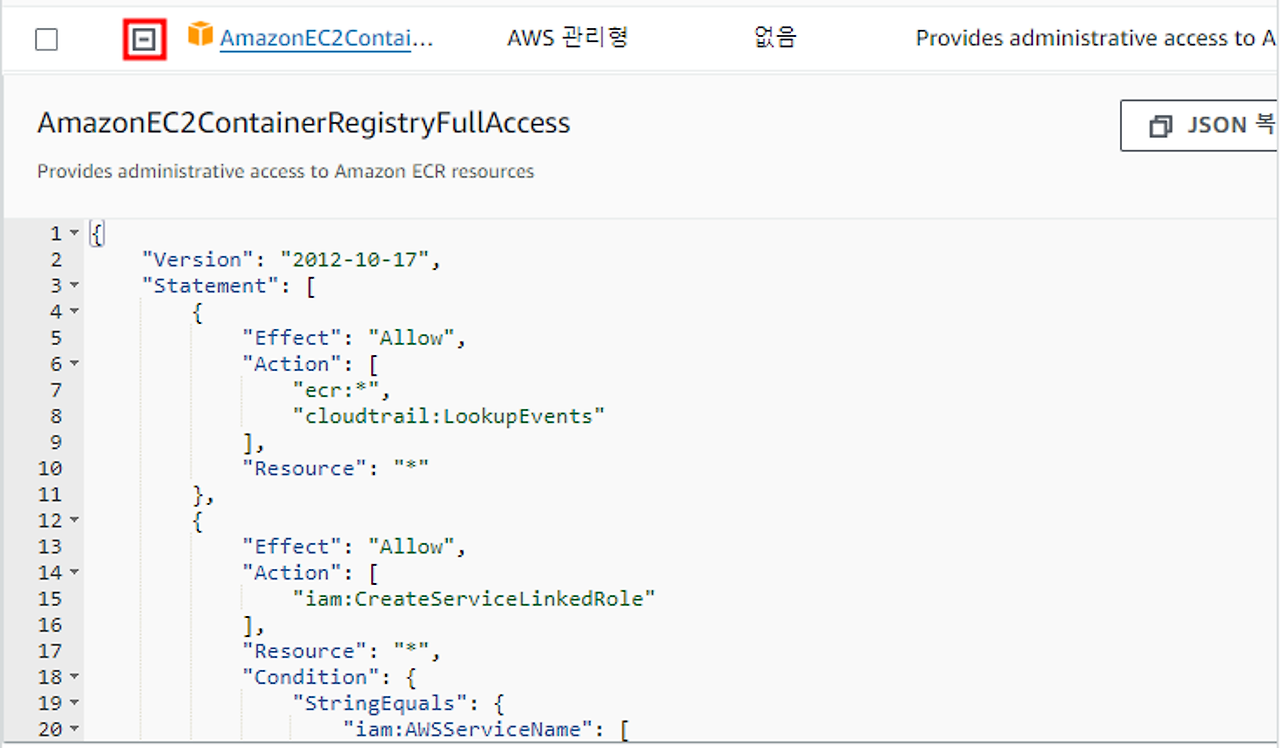
Task: Click line number 9 in the gutter
Action: pyautogui.click(x=56, y=442)
